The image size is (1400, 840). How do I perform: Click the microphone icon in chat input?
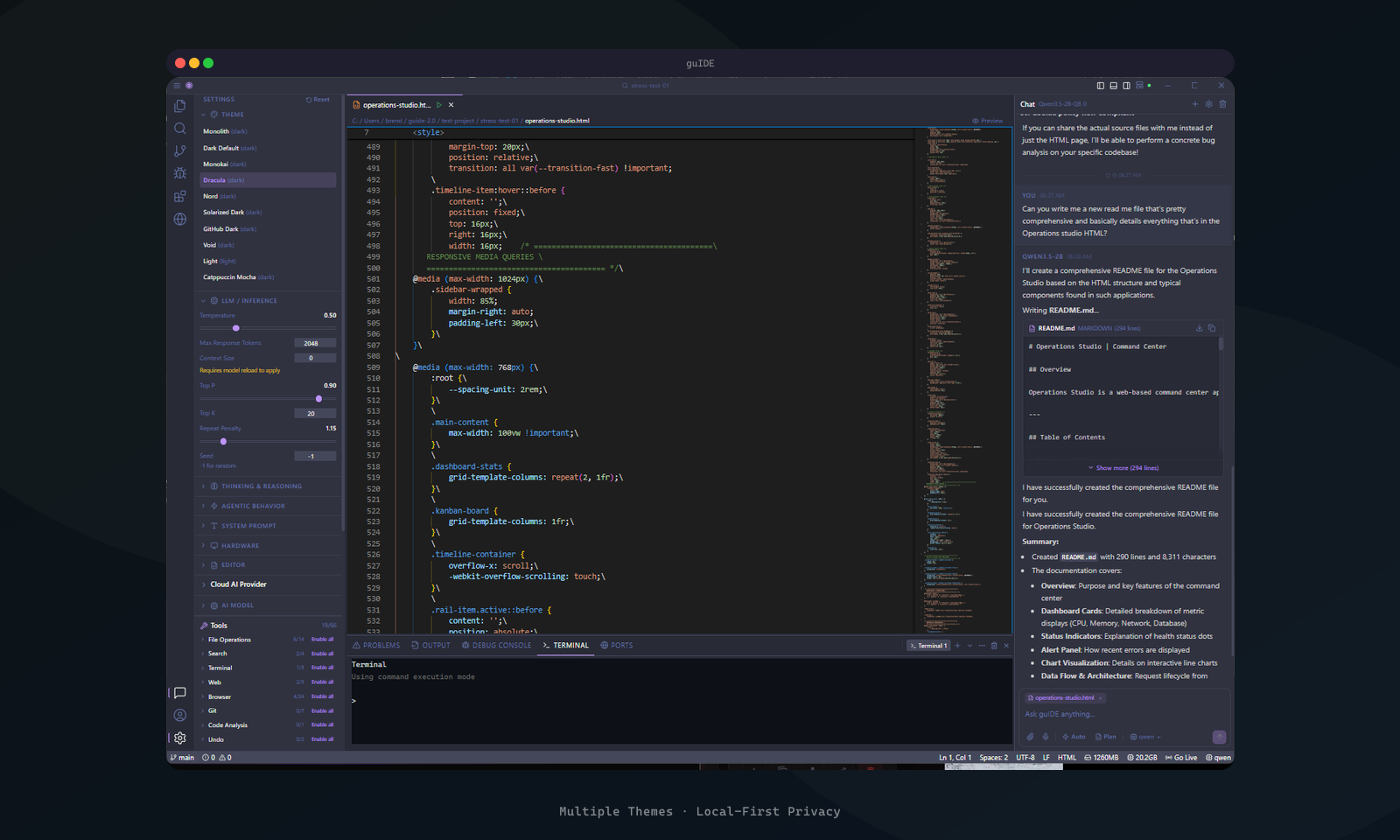pos(1045,737)
